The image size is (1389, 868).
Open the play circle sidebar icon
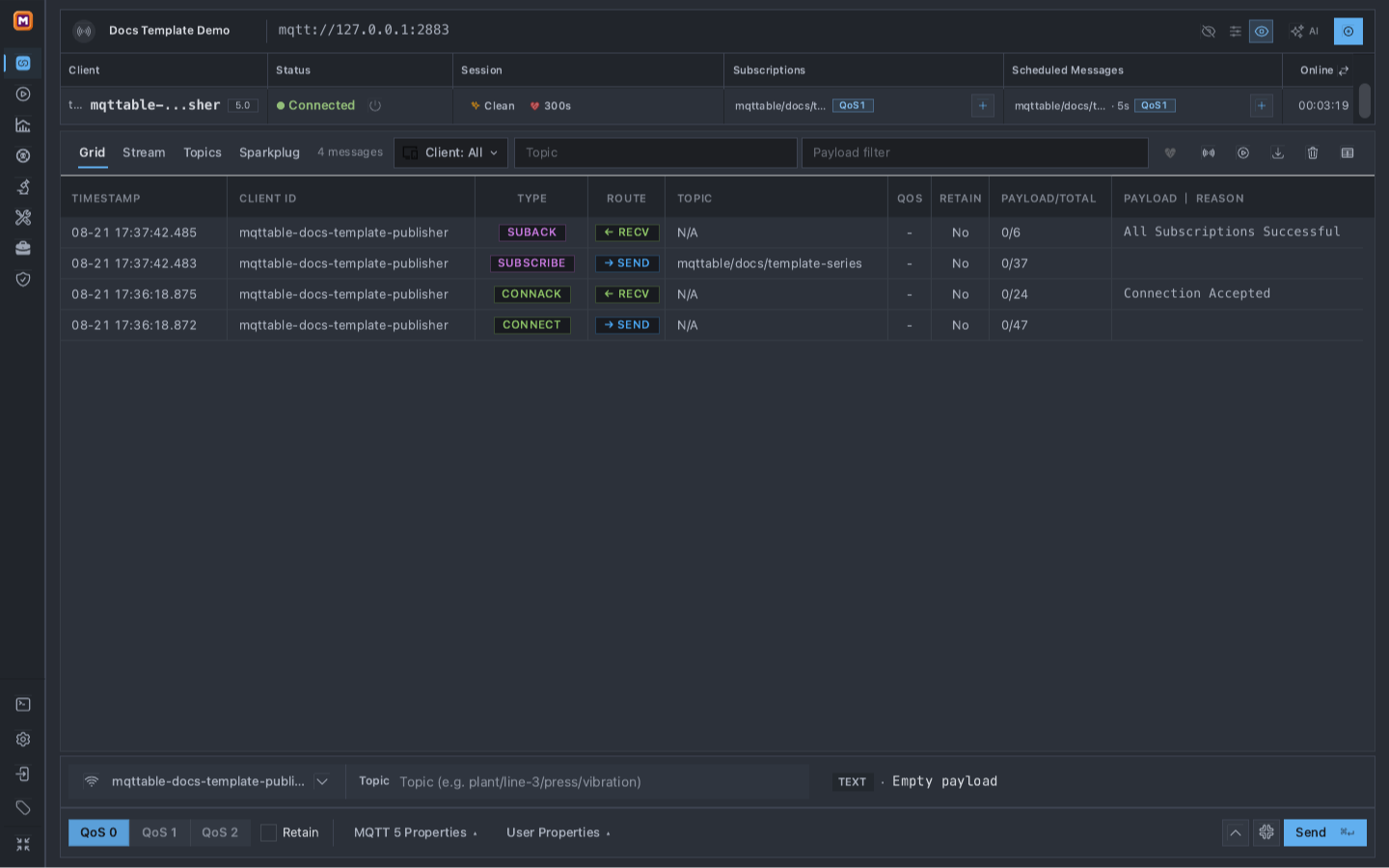click(x=23, y=95)
